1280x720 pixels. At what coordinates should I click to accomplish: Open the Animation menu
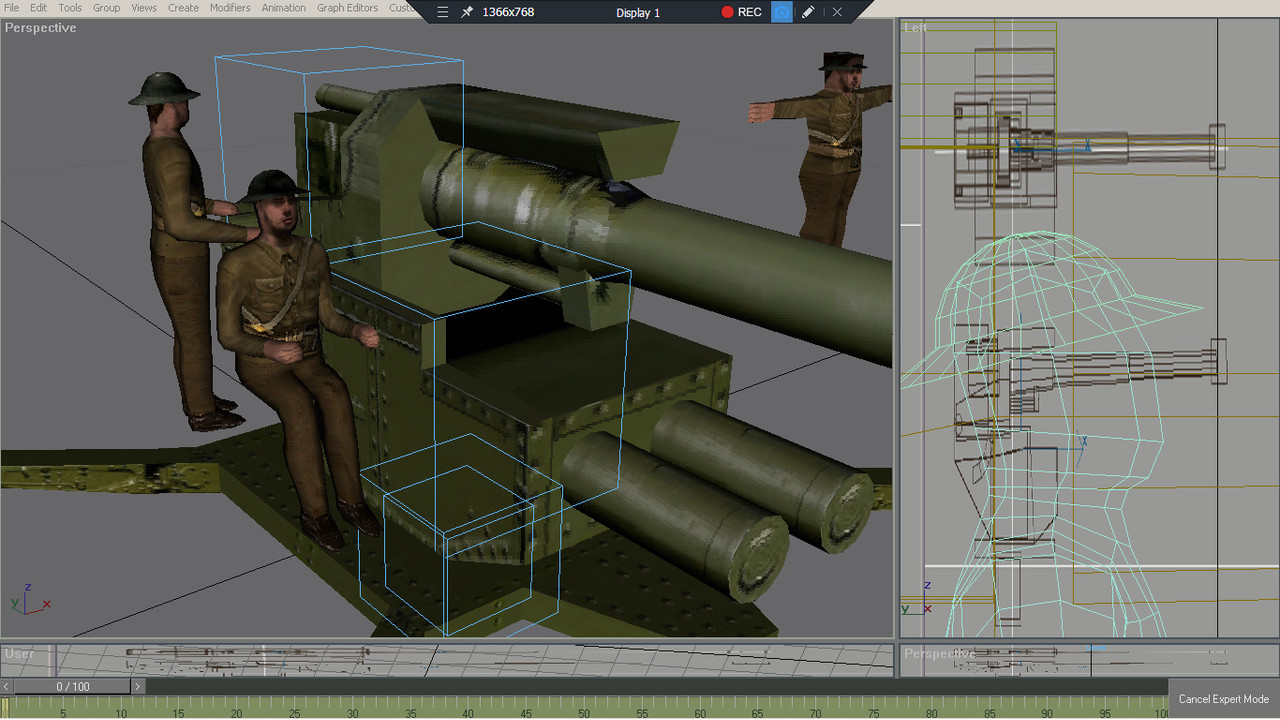[x=284, y=8]
